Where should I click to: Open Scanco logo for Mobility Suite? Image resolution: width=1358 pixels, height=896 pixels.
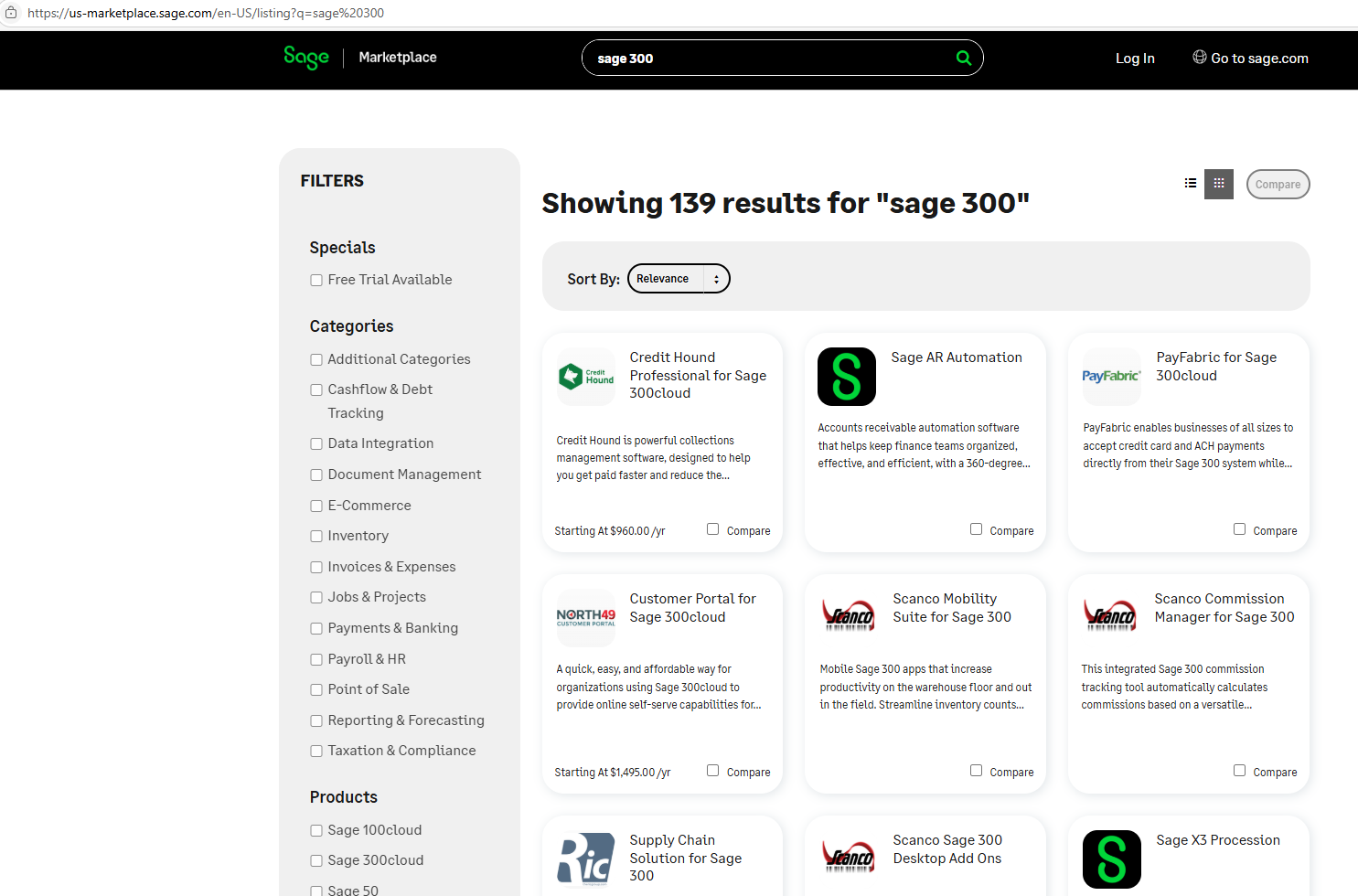point(848,617)
